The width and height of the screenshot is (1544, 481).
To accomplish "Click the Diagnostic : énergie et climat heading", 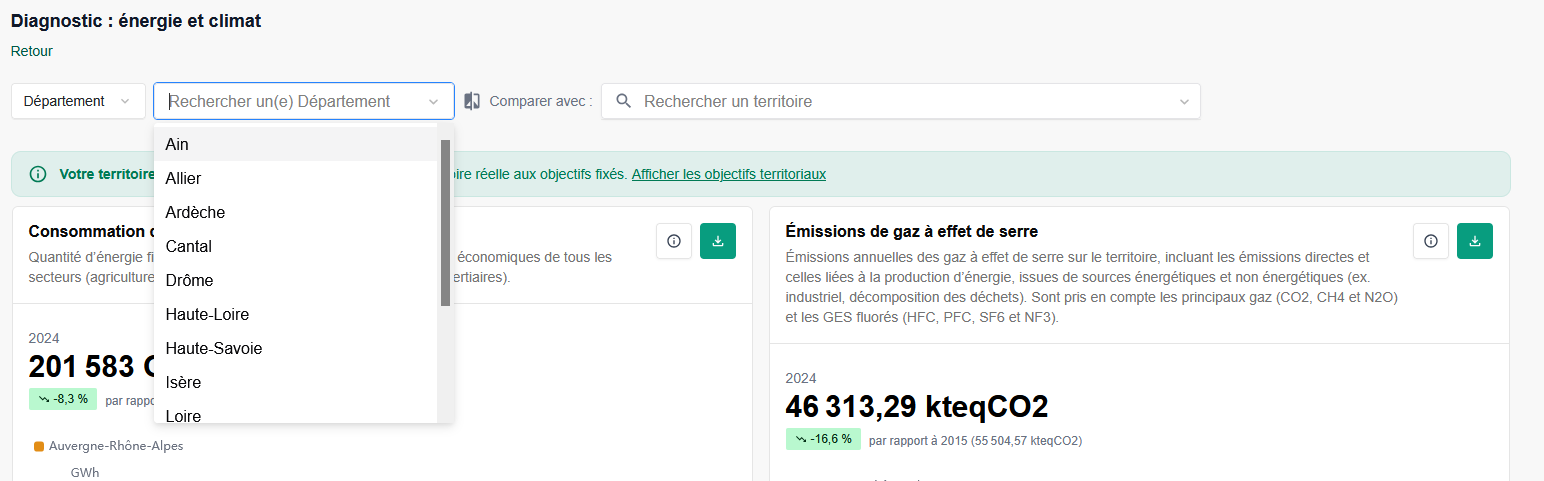I will pyautogui.click(x=136, y=21).
